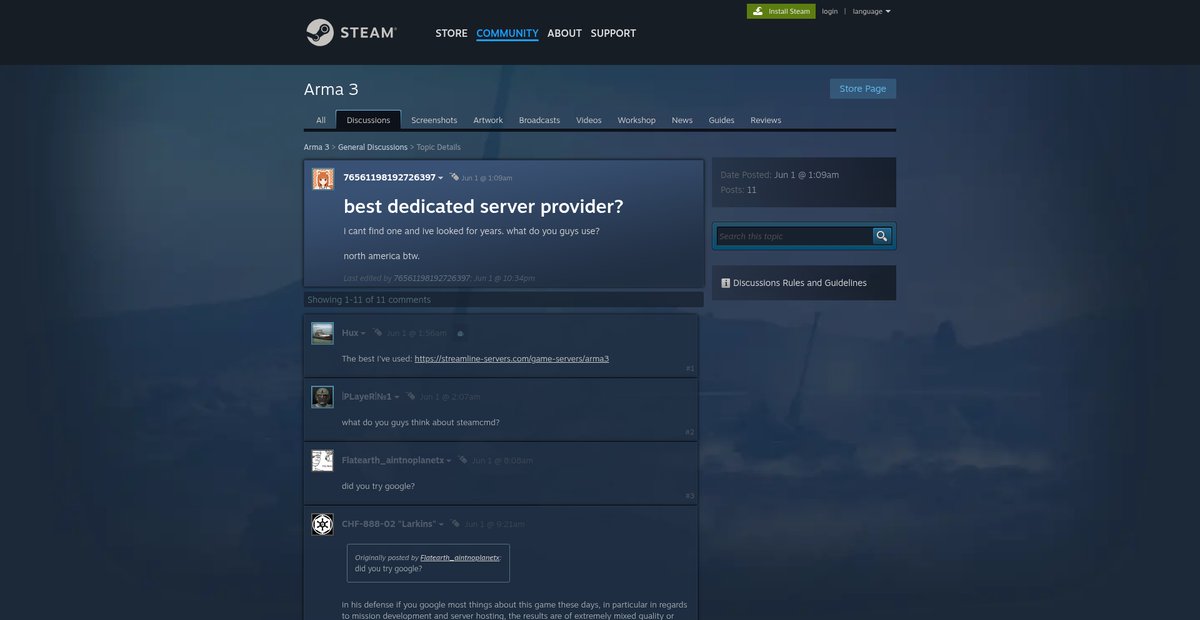The height and width of the screenshot is (620, 1200).
Task: Click the badge icon next to Hux
Action: pyautogui.click(x=378, y=332)
